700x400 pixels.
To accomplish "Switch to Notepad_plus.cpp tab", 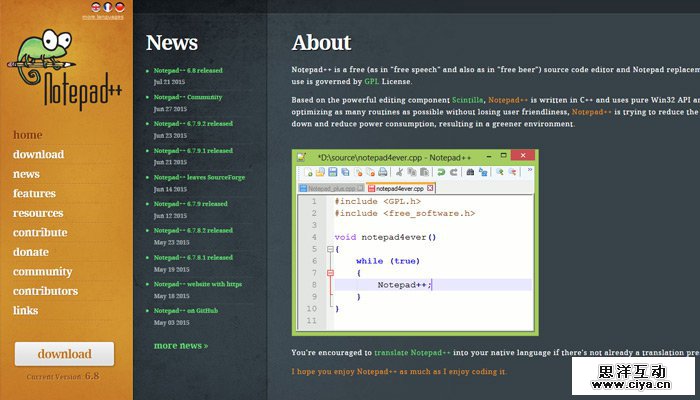I will click(331, 188).
